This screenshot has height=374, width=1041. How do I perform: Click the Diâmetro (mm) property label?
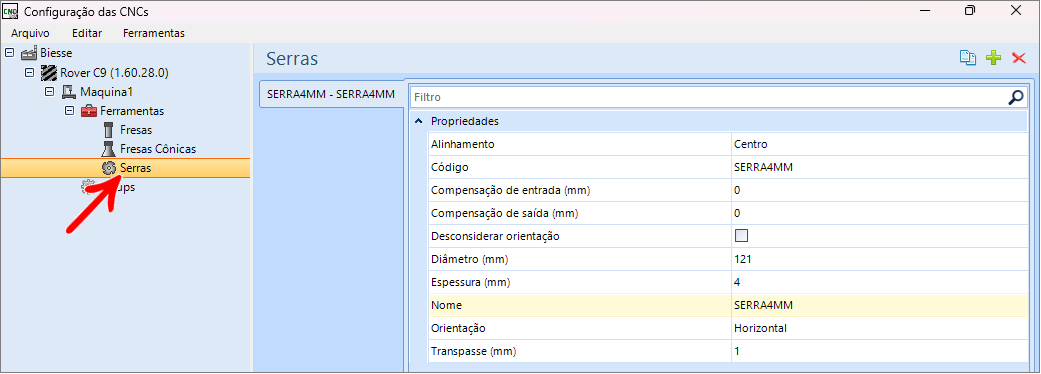coord(470,259)
